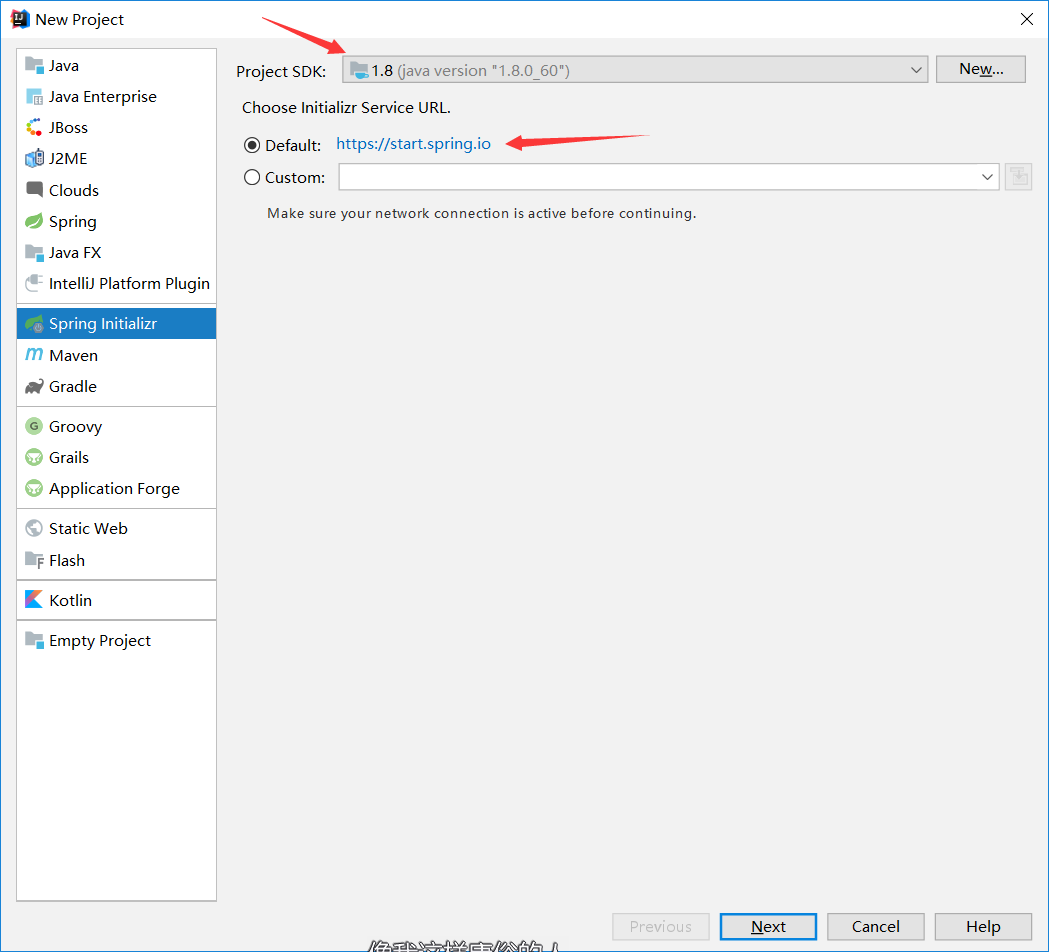Choose the IntelliJ Platform Plugin label
Viewport: 1049px width, 952px height.
(129, 284)
